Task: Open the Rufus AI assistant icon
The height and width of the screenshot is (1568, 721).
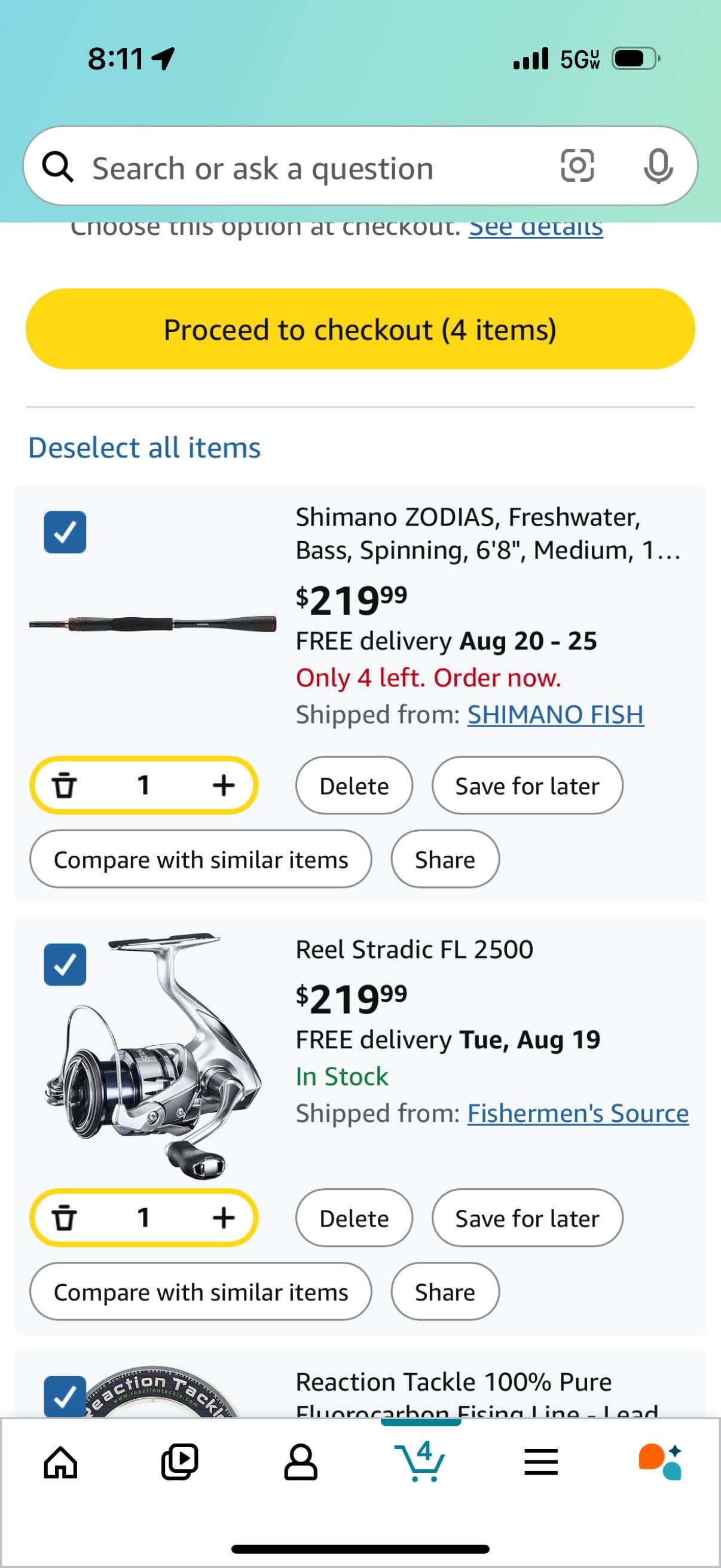Action: coord(660,1462)
